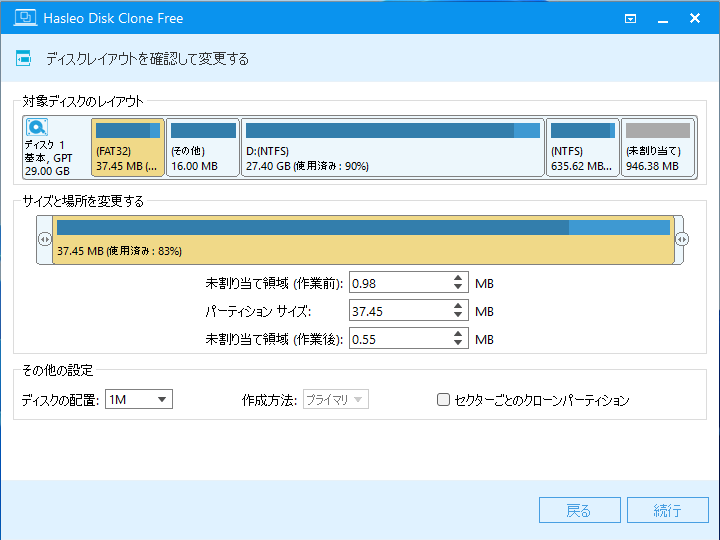
Task: Decrease 未割り当て領域 (作業後) value
Action: (x=458, y=343)
